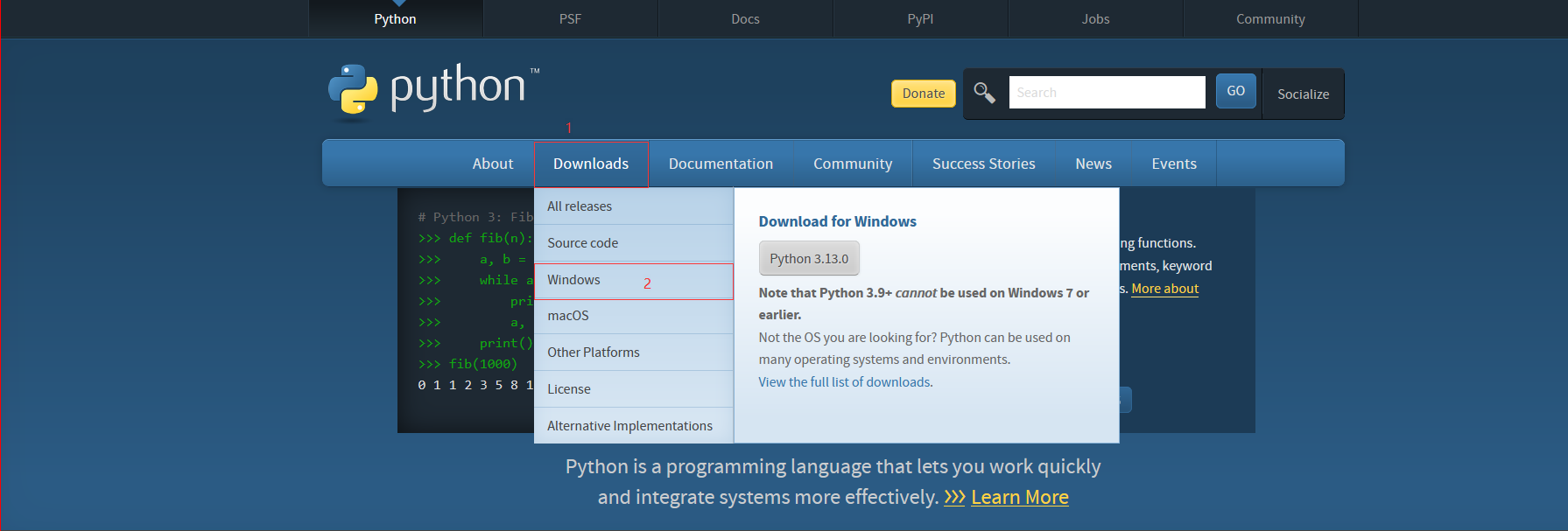Click the Python 3.13.0 download button
Image resolution: width=1568 pixels, height=531 pixels.
(x=809, y=259)
